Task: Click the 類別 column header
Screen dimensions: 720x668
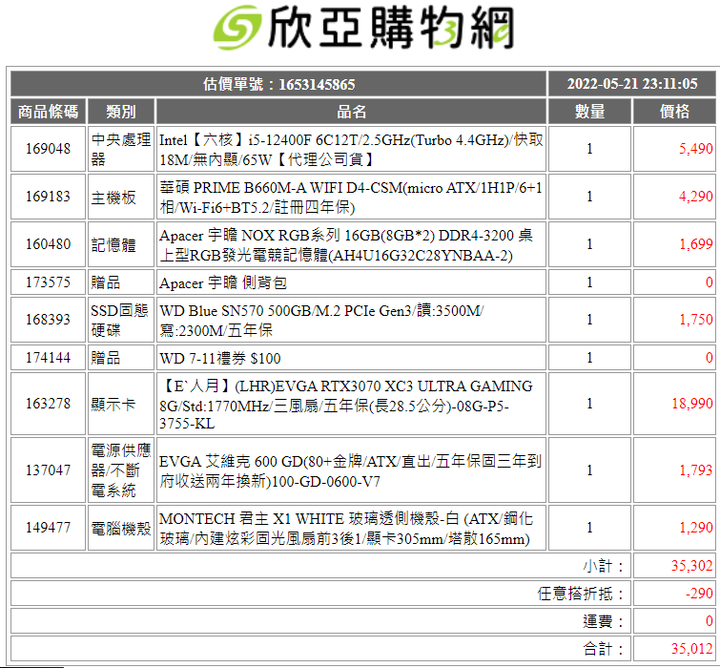Action: point(121,112)
